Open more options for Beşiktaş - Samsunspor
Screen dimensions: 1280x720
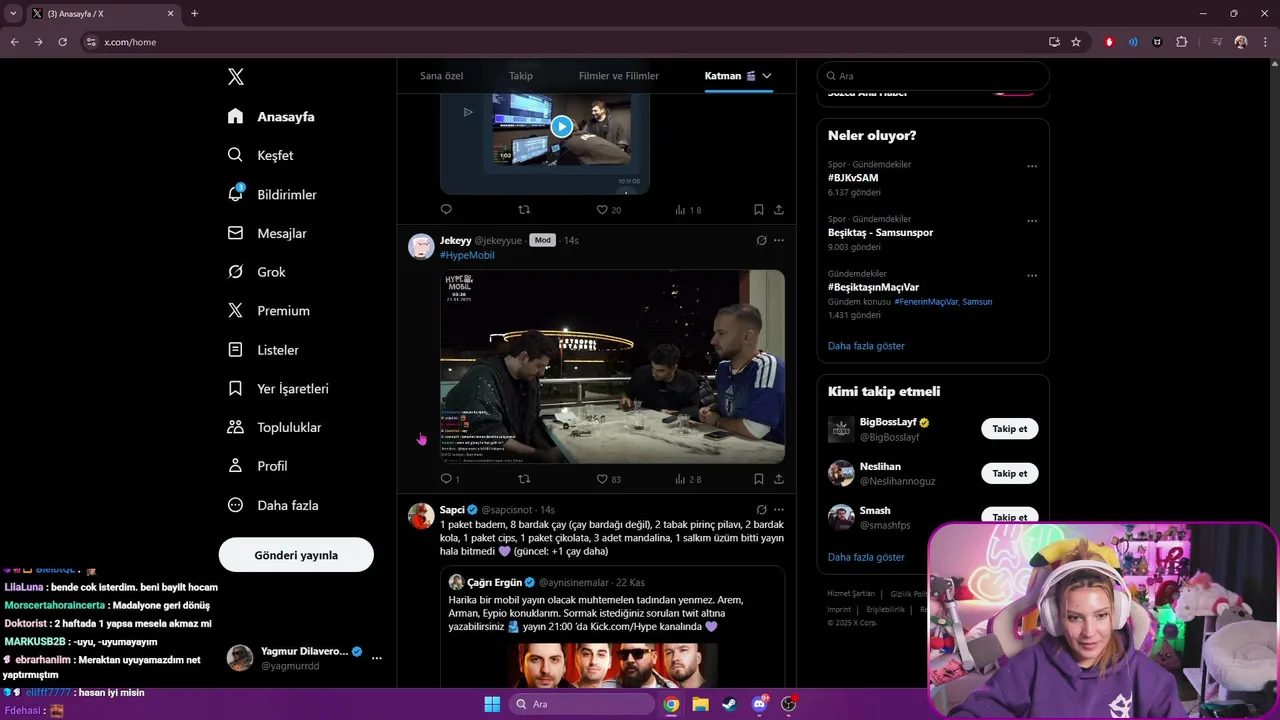click(x=1032, y=221)
